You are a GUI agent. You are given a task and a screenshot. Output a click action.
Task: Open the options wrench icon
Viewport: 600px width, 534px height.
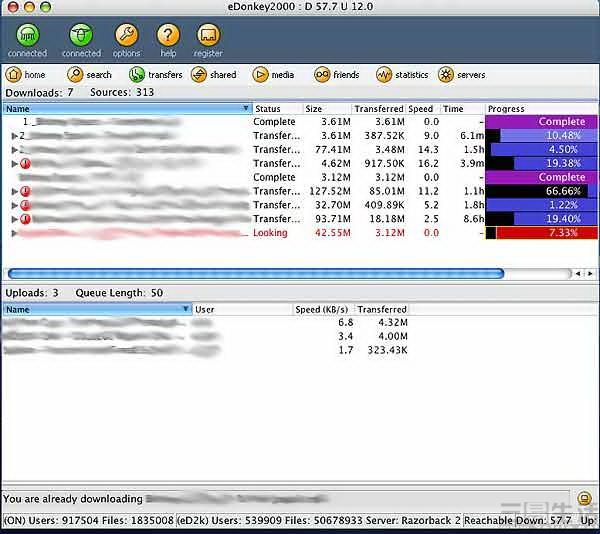126,35
